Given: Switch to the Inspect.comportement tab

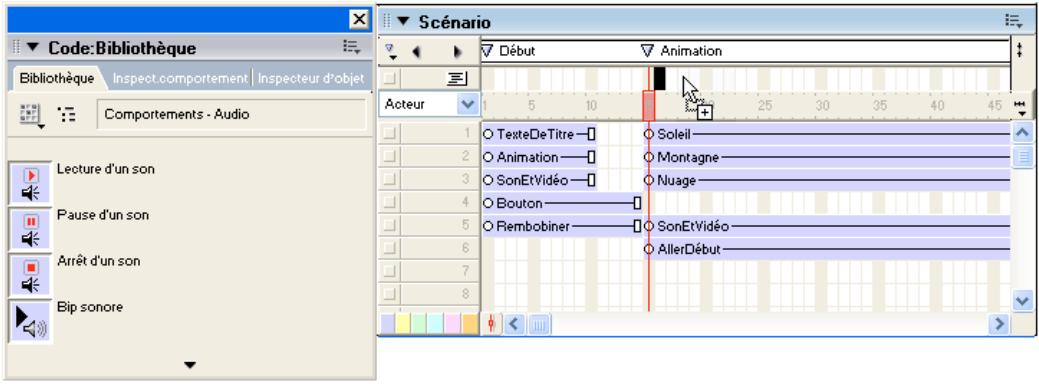Looking at the screenshot, I should (180, 78).
